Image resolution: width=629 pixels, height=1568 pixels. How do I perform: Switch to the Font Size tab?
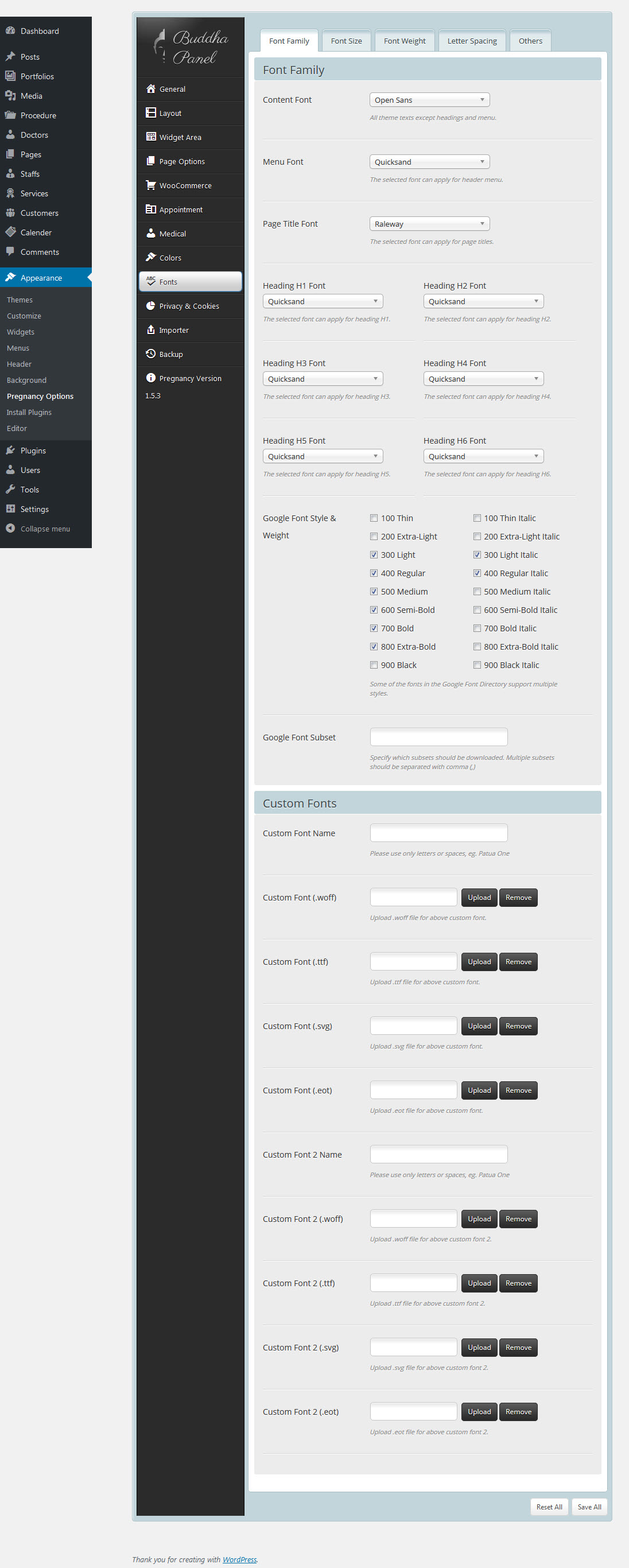coord(346,41)
